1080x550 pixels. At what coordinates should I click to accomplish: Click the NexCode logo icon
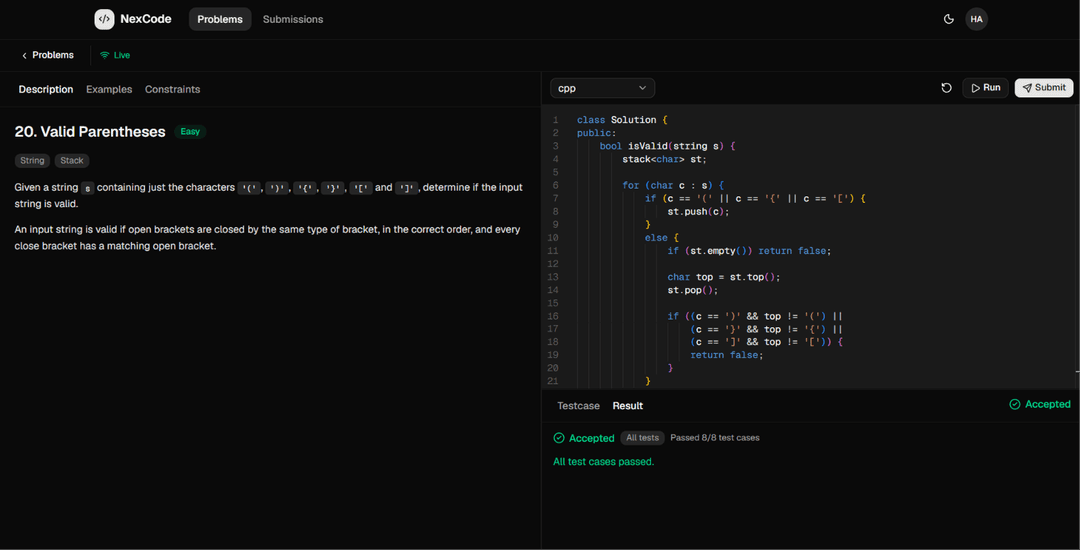[x=104, y=19]
